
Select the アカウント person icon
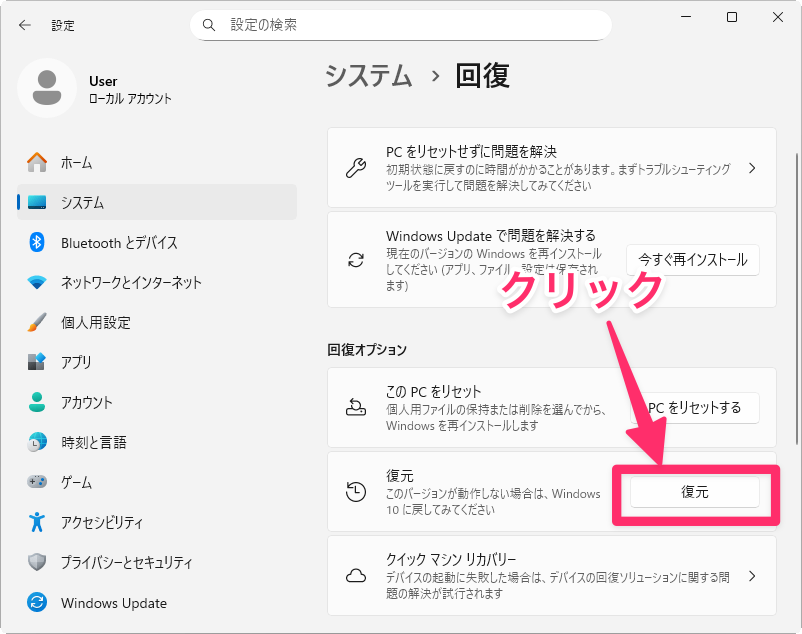37,402
